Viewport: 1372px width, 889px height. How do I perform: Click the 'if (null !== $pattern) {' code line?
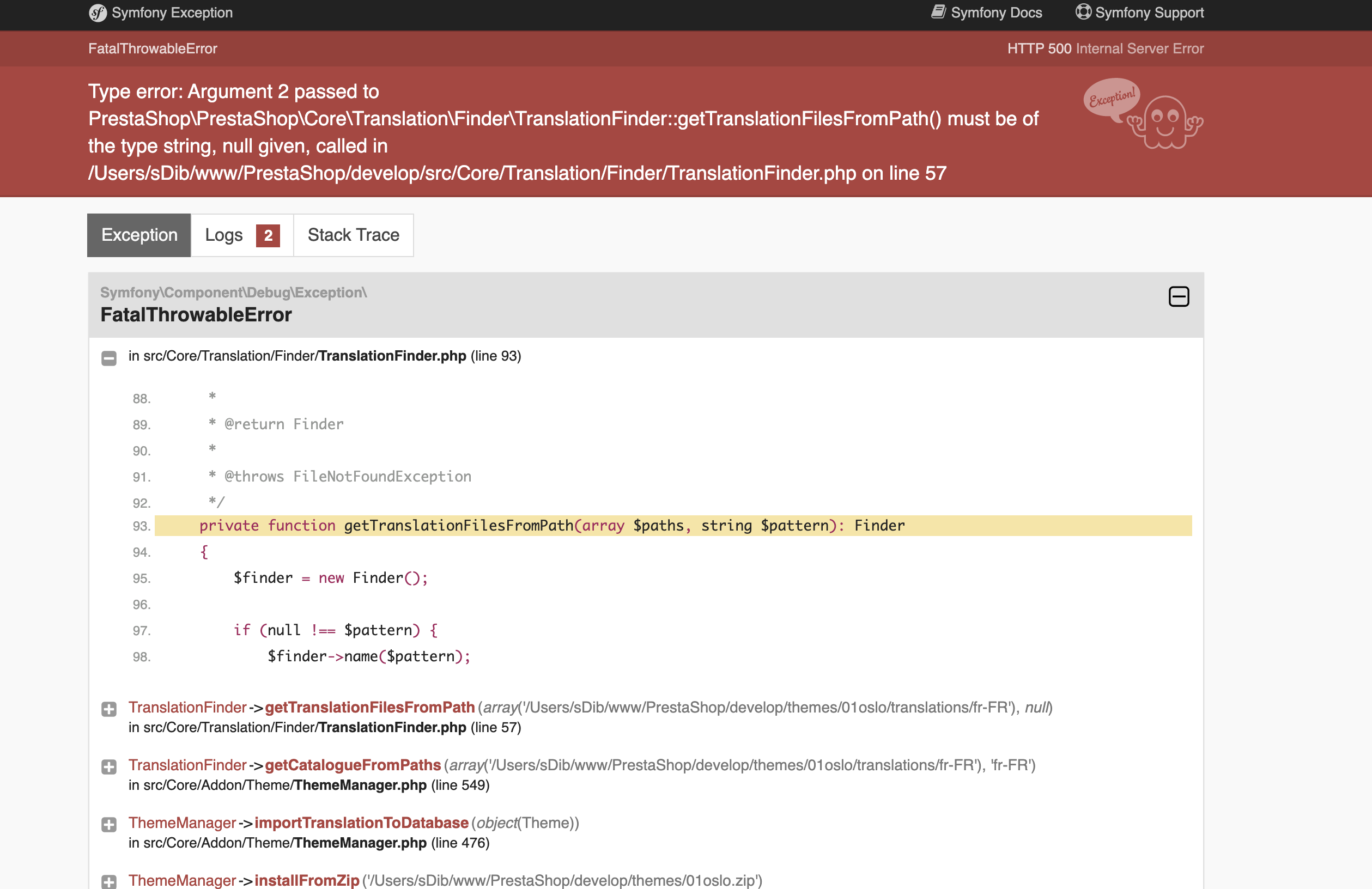pyautogui.click(x=336, y=630)
